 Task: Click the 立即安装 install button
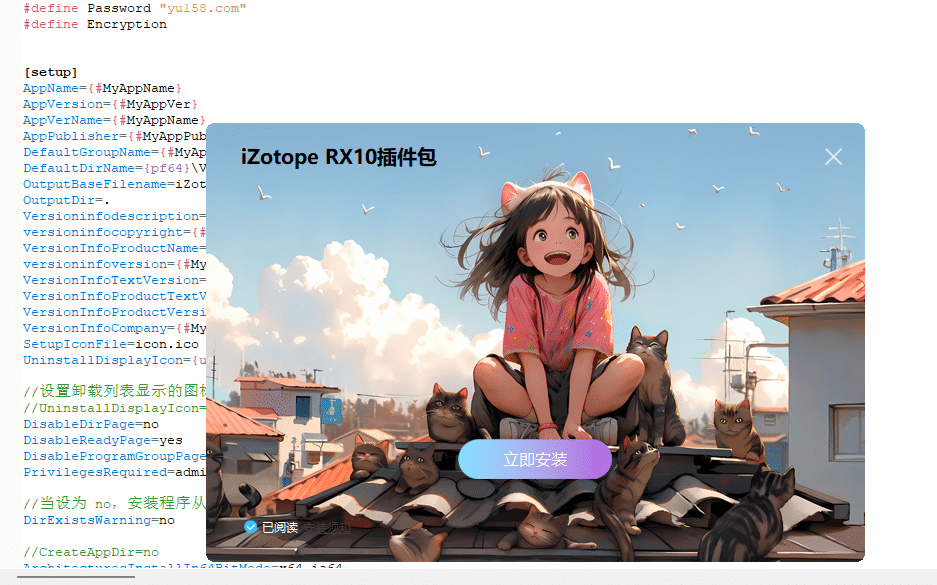point(534,459)
